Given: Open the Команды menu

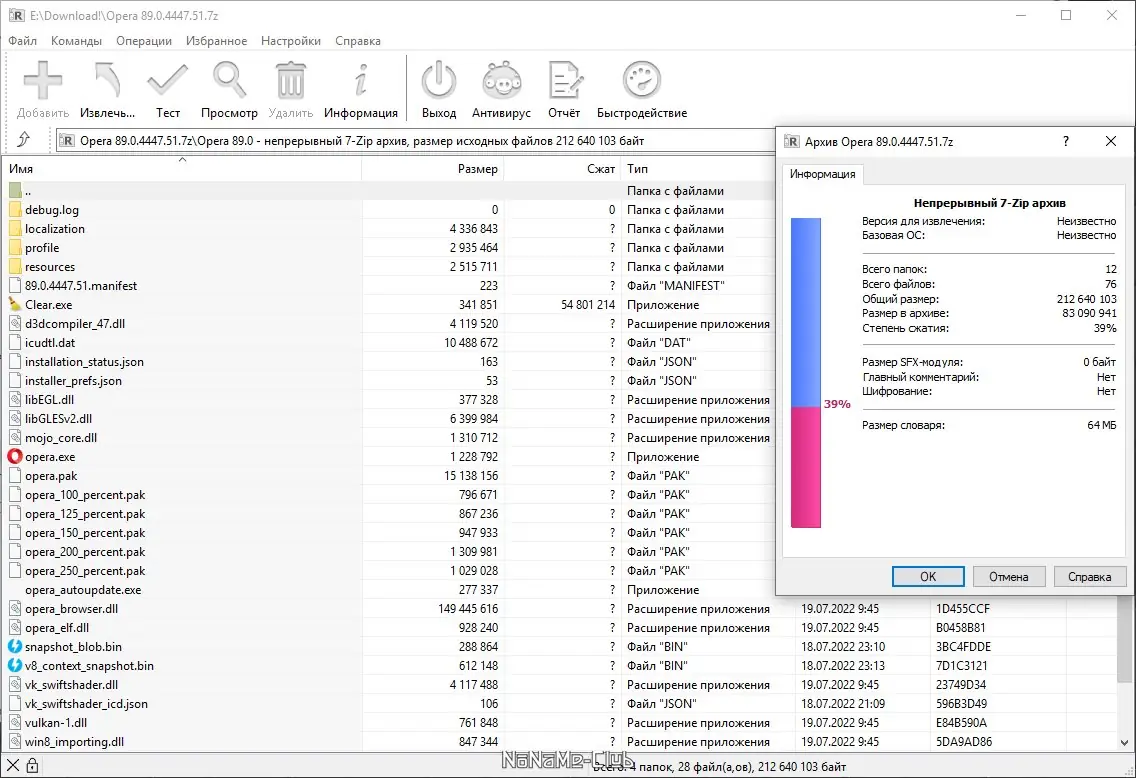Looking at the screenshot, I should pyautogui.click(x=79, y=41).
